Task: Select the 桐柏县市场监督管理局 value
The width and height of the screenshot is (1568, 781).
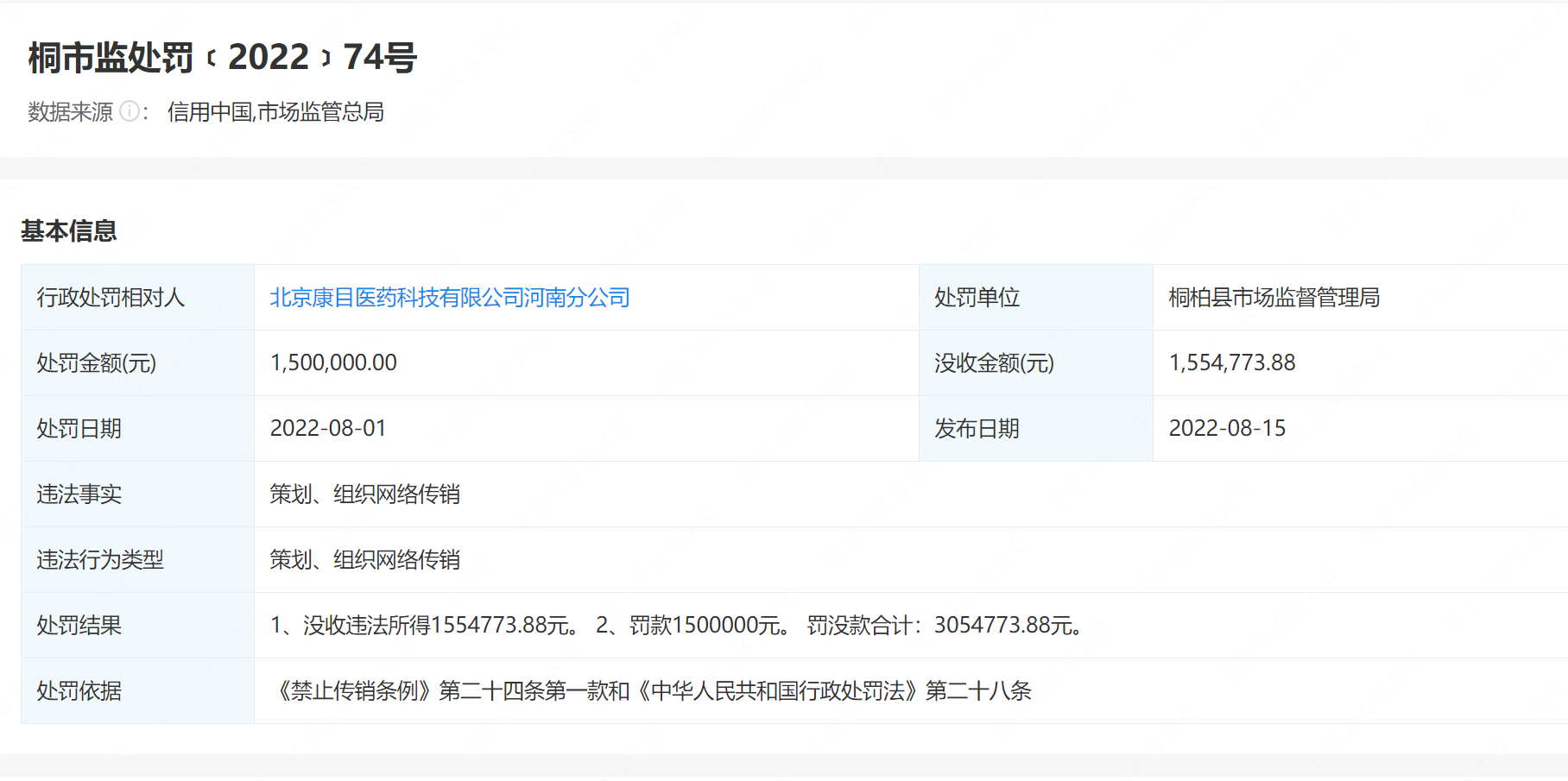Action: click(x=1274, y=298)
